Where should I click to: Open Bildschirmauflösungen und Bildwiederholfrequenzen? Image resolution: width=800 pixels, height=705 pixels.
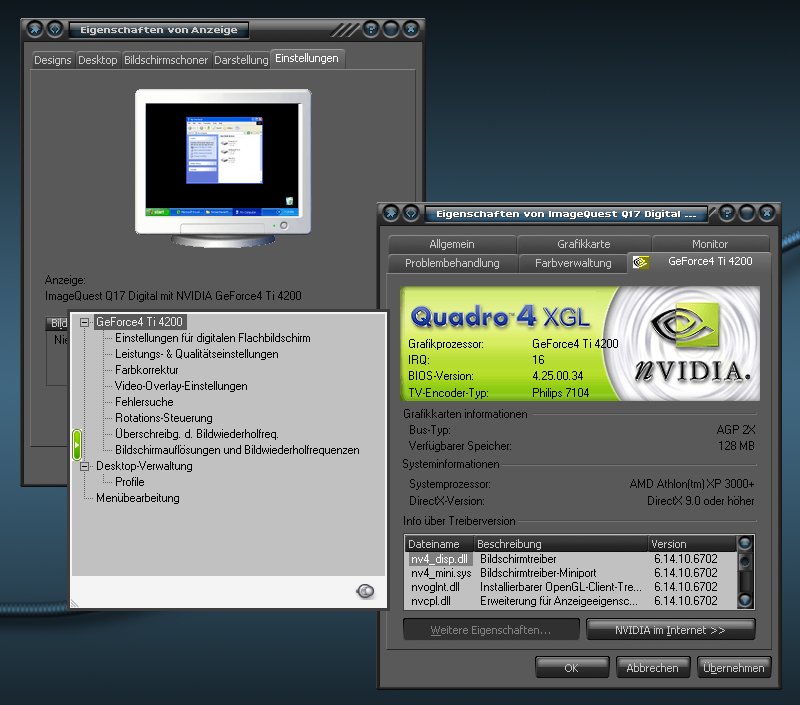click(x=237, y=450)
